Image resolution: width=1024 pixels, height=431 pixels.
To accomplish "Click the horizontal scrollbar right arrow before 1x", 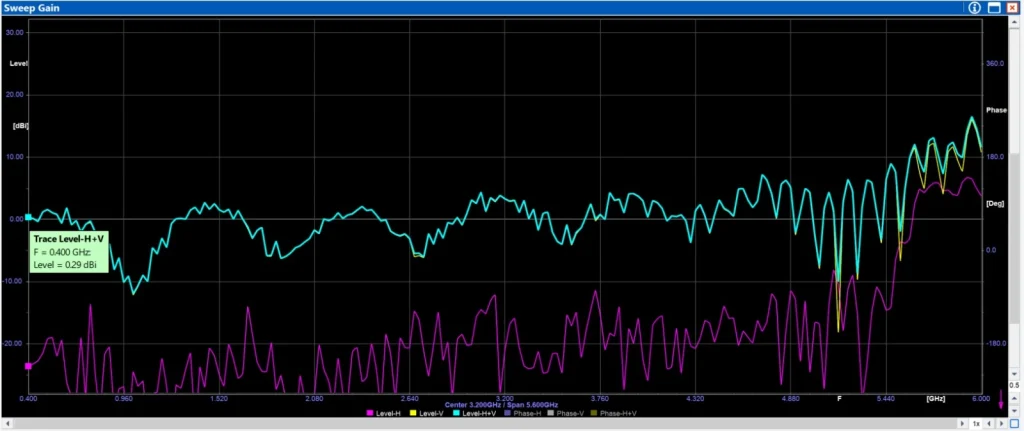I will [x=962, y=424].
